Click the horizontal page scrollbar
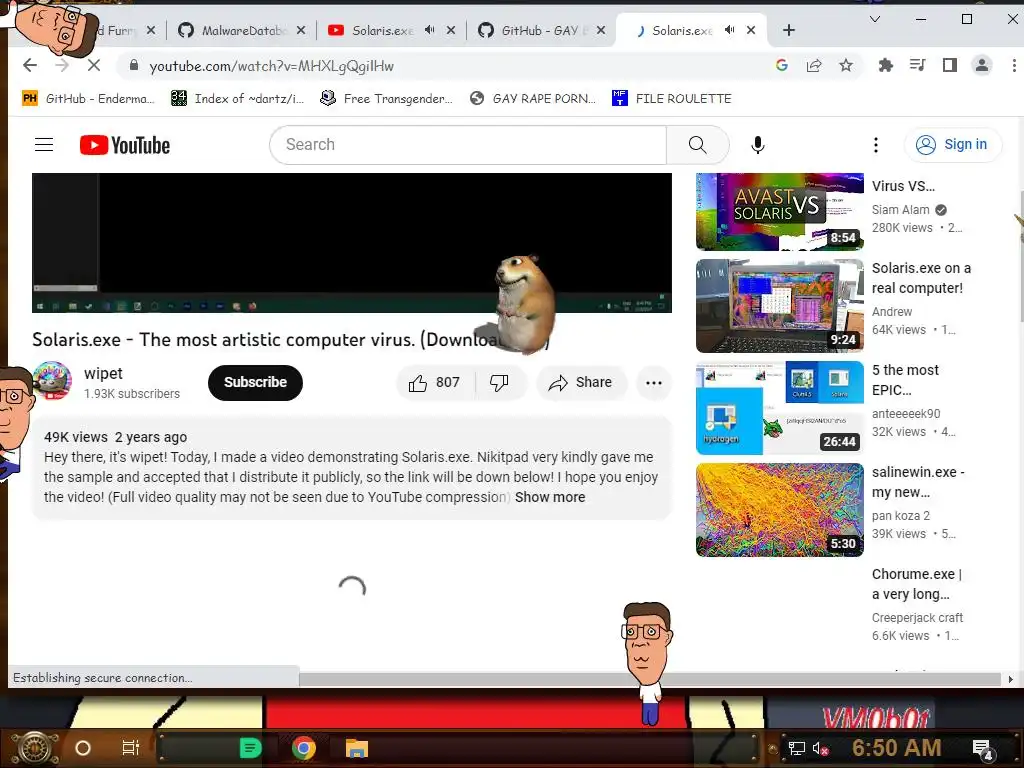This screenshot has height=768, width=1024. point(650,679)
